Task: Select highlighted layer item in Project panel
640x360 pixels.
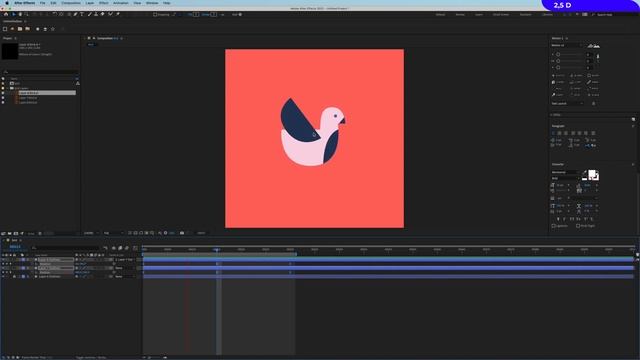Action: [47, 93]
